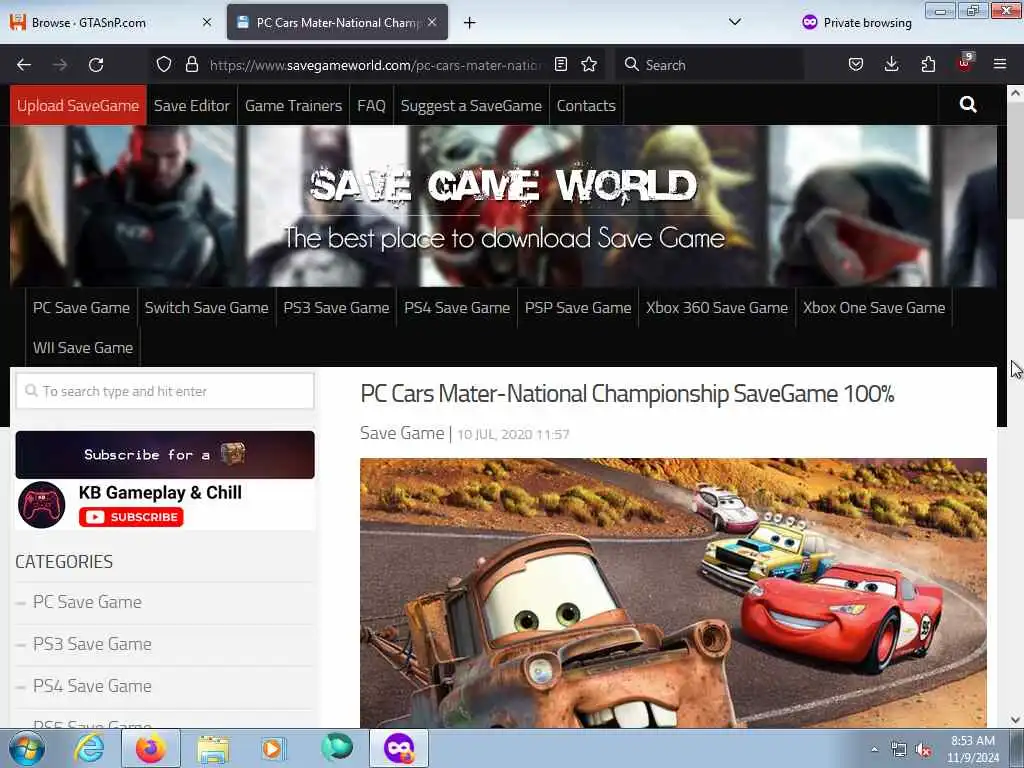Click the scrollbar up arrow

1015,93
